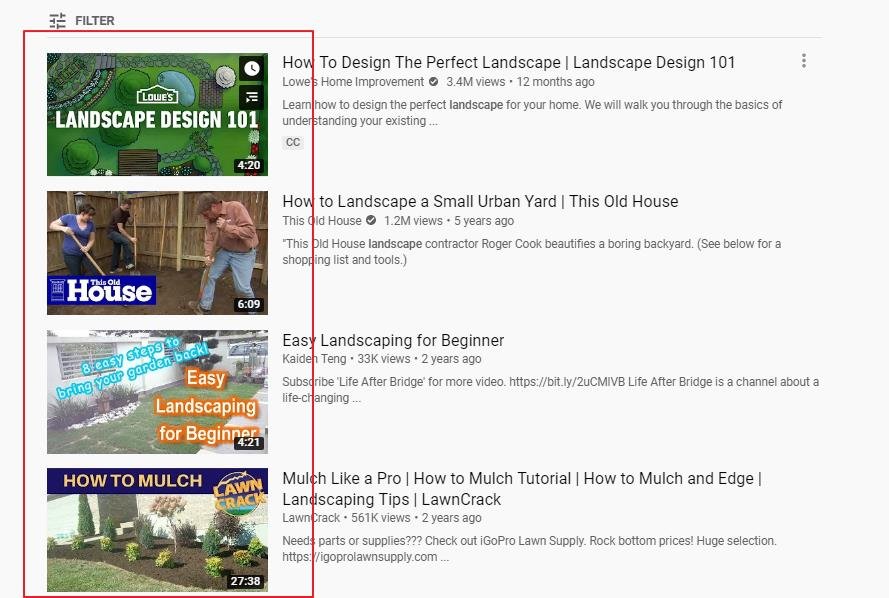Open the search FILTER options

point(82,21)
